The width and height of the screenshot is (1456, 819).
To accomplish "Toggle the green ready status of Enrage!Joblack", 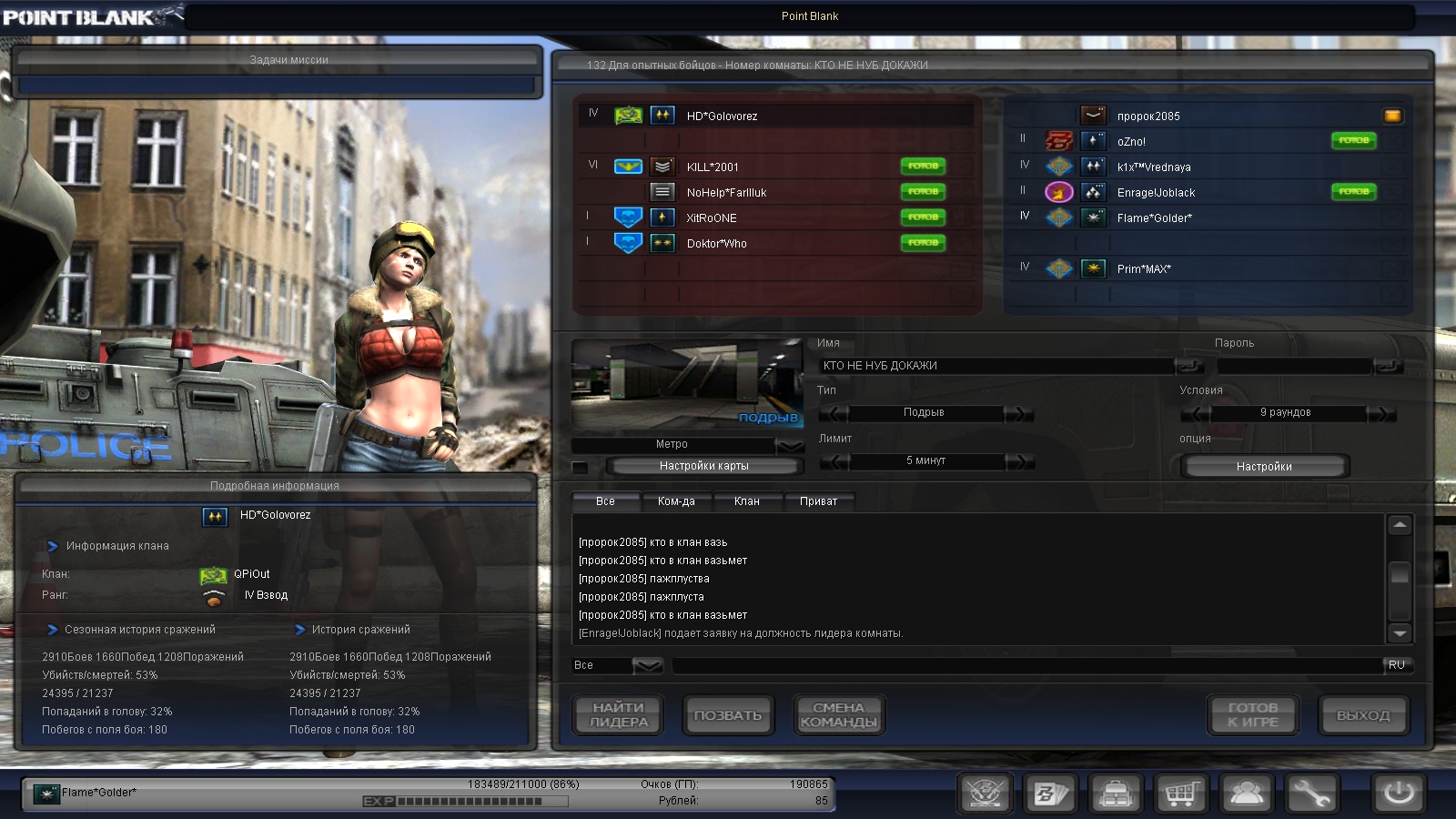I will pos(1354,191).
